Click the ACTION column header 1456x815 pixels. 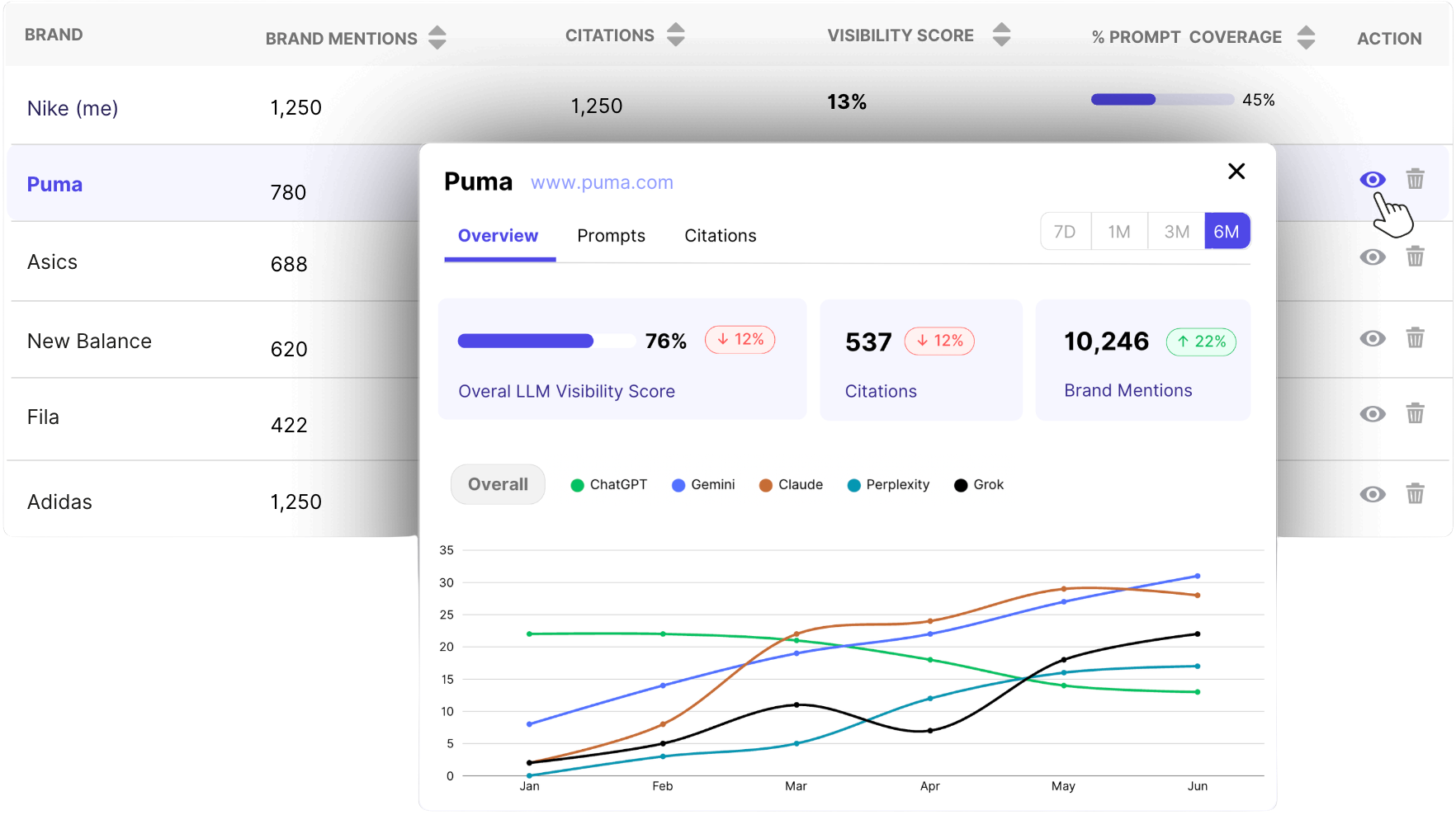tap(1389, 38)
